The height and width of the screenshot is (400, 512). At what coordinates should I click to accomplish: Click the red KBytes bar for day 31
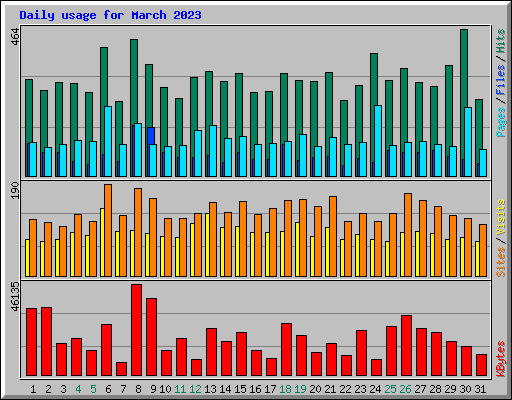481,365
